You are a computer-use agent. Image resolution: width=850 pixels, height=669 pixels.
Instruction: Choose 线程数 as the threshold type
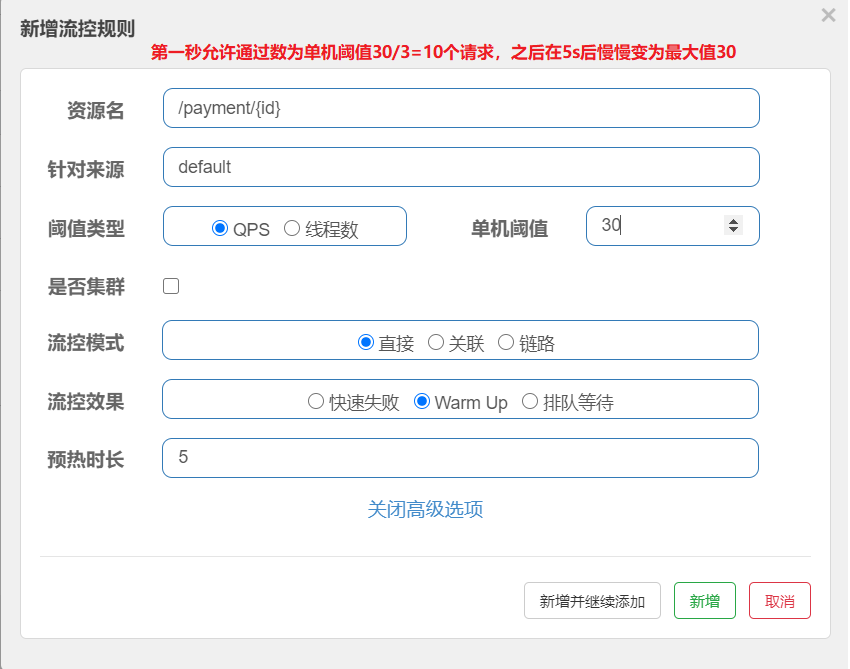click(x=292, y=228)
